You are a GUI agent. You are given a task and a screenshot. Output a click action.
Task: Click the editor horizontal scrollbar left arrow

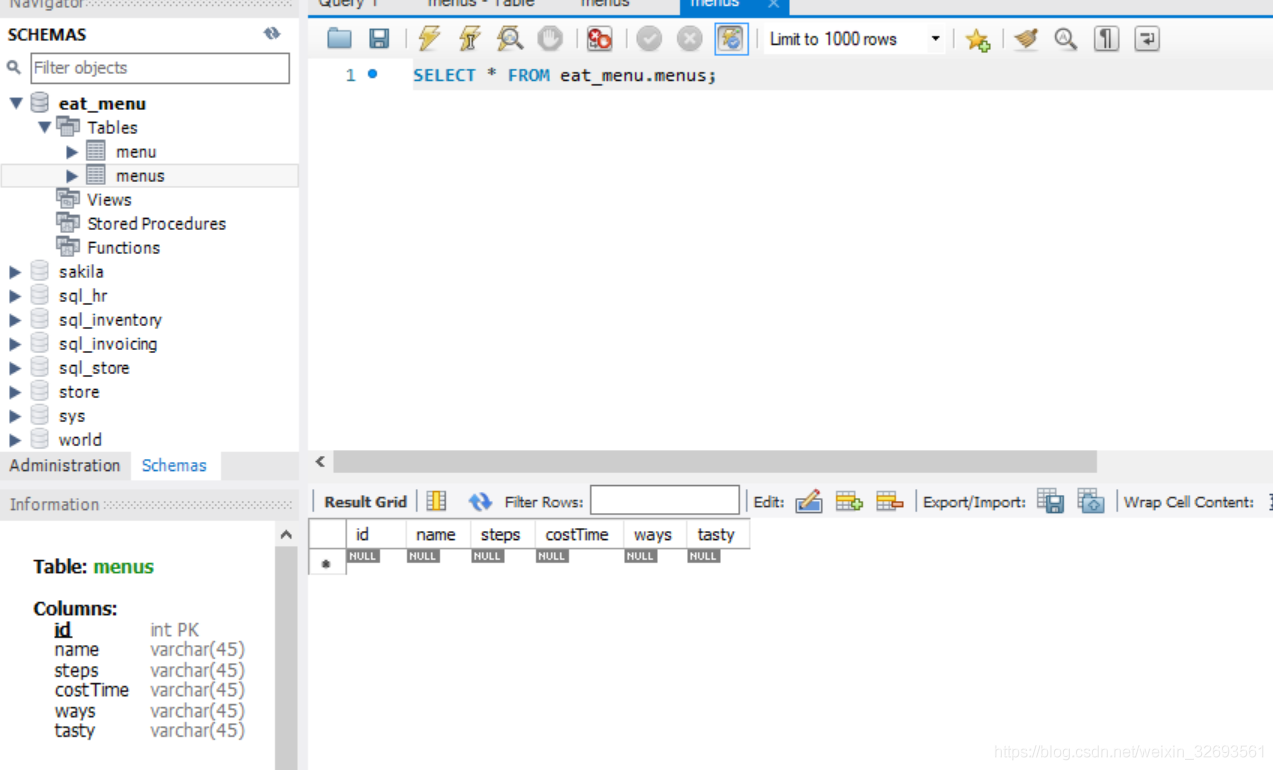pos(320,461)
